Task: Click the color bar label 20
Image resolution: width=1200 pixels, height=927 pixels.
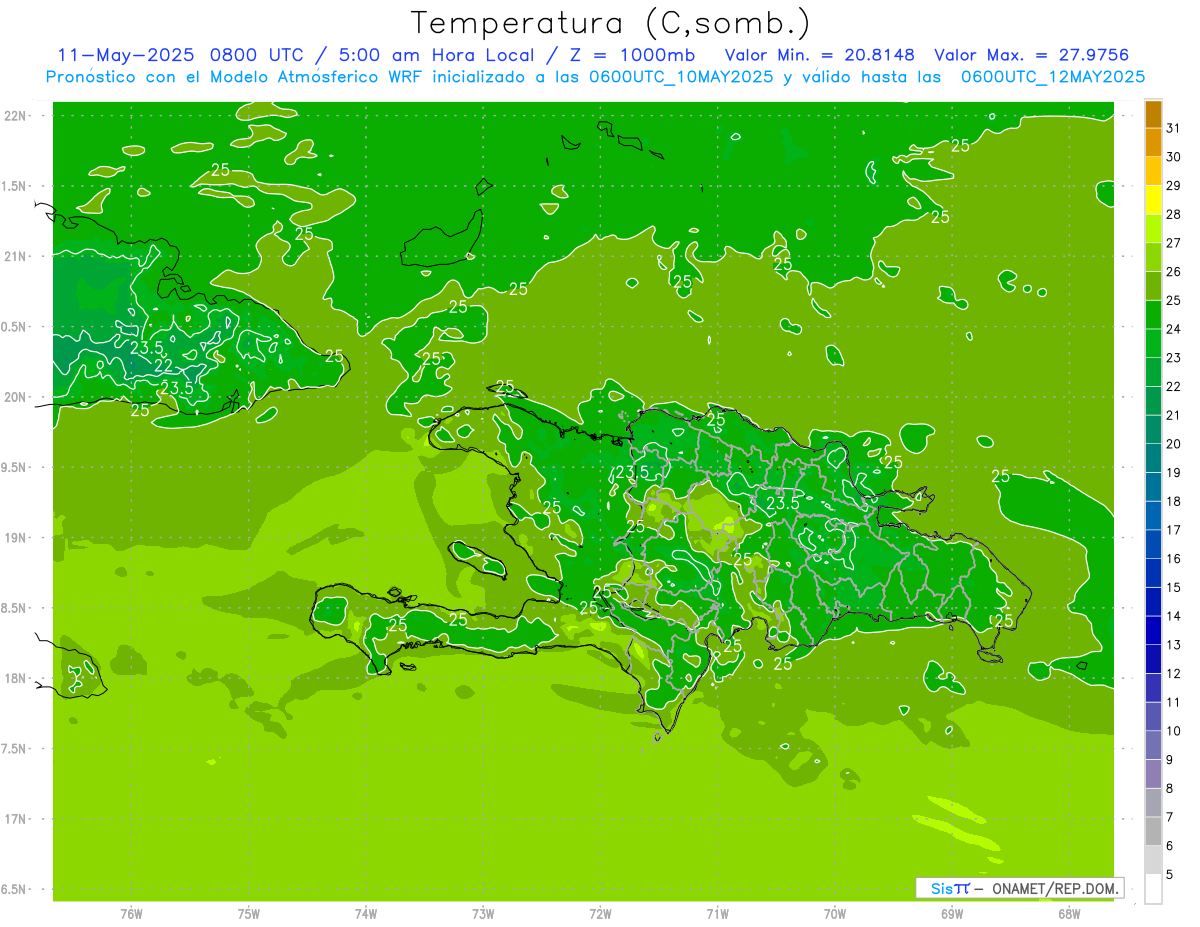Action: coord(1174,443)
